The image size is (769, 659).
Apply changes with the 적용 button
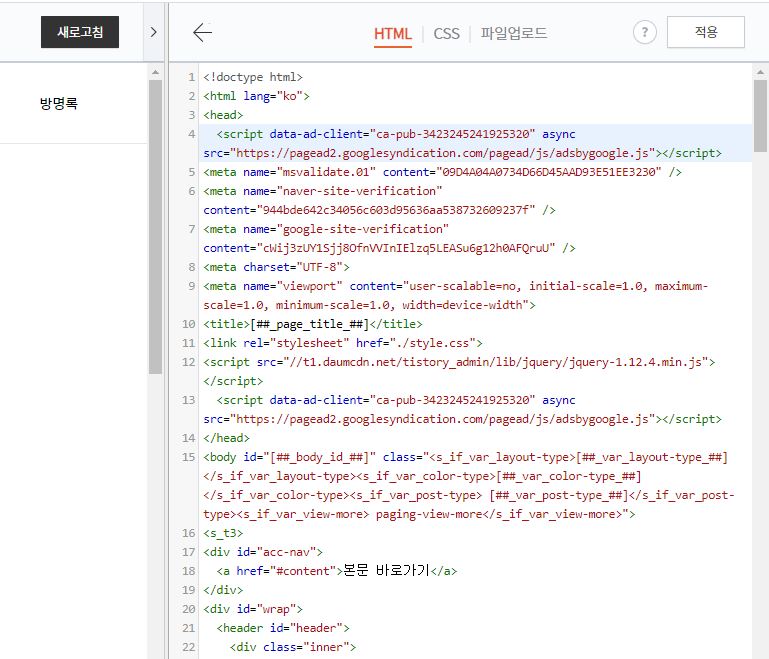point(706,32)
